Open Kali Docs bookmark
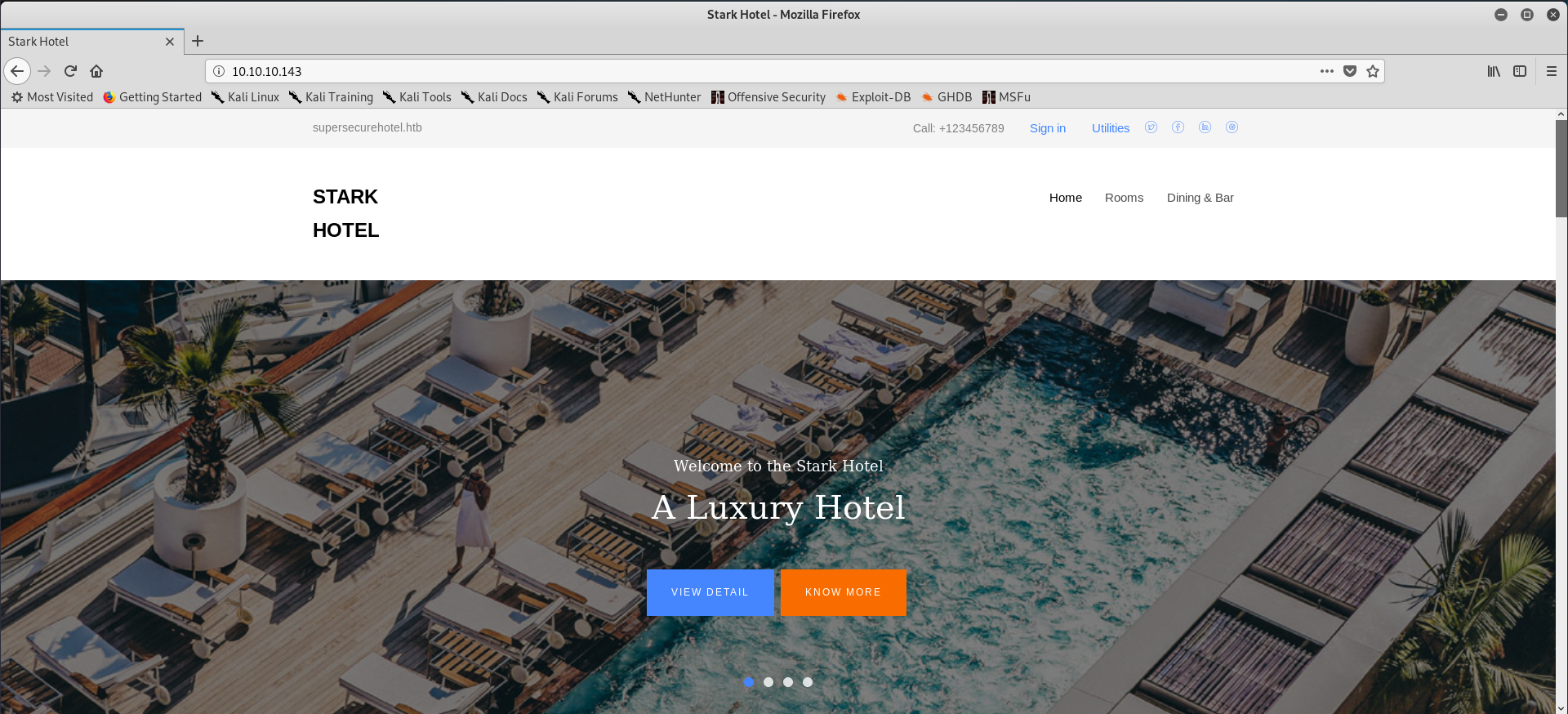The width and height of the screenshot is (1568, 714). click(x=494, y=97)
